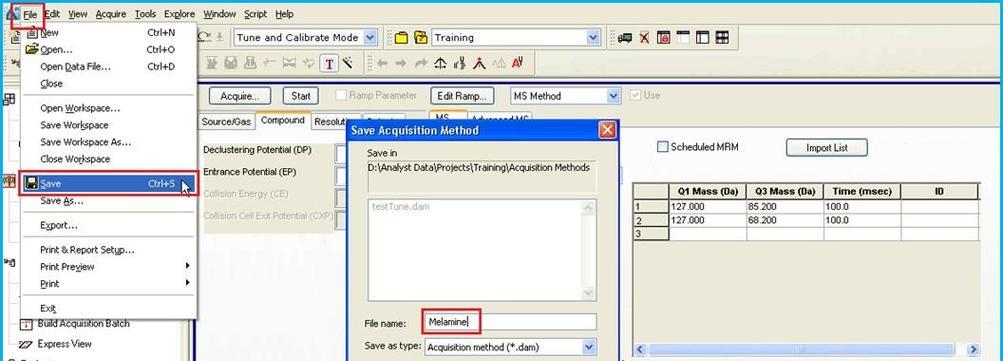Toggle the Use checkbox
1003x361 pixels.
coord(635,95)
